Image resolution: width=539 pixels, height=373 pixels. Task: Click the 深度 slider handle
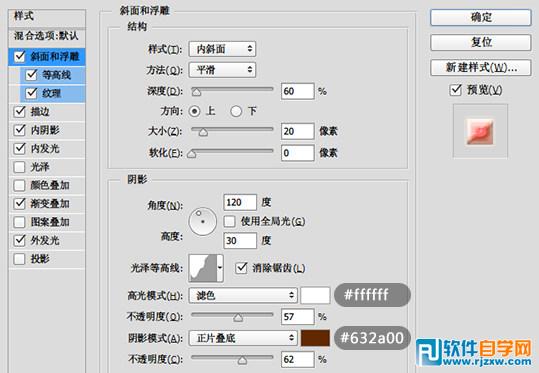click(x=196, y=92)
